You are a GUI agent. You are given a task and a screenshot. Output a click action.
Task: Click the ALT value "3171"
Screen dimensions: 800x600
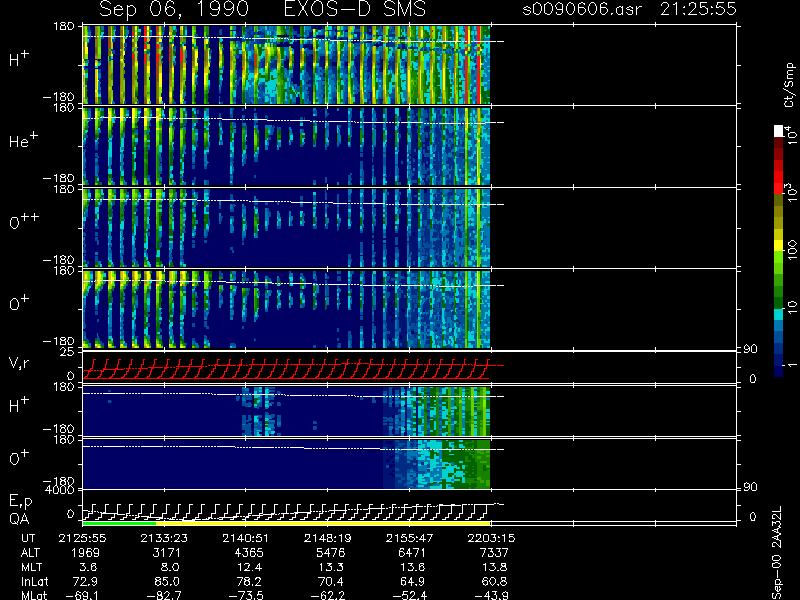pos(167,553)
